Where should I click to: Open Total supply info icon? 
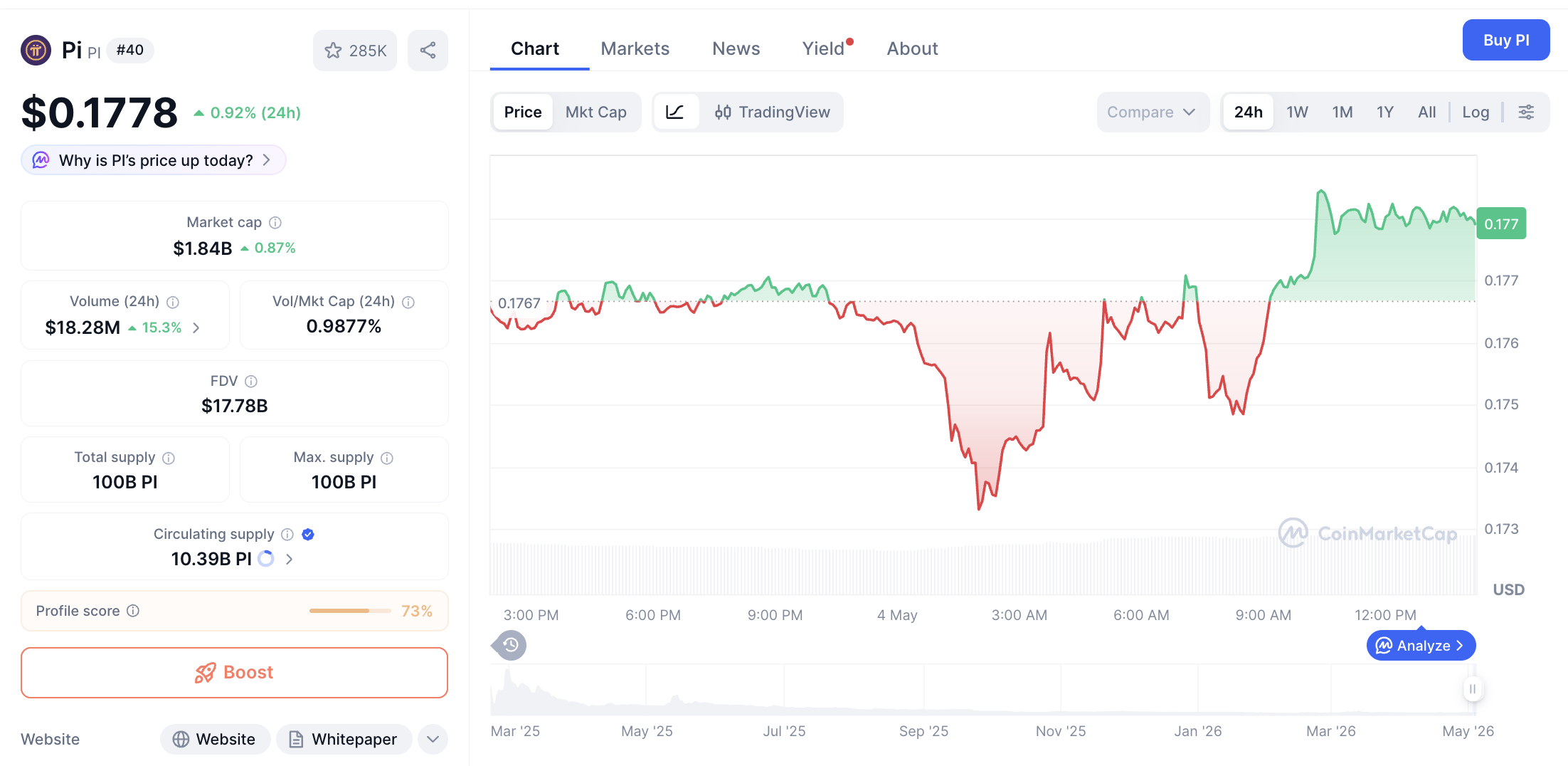[169, 458]
